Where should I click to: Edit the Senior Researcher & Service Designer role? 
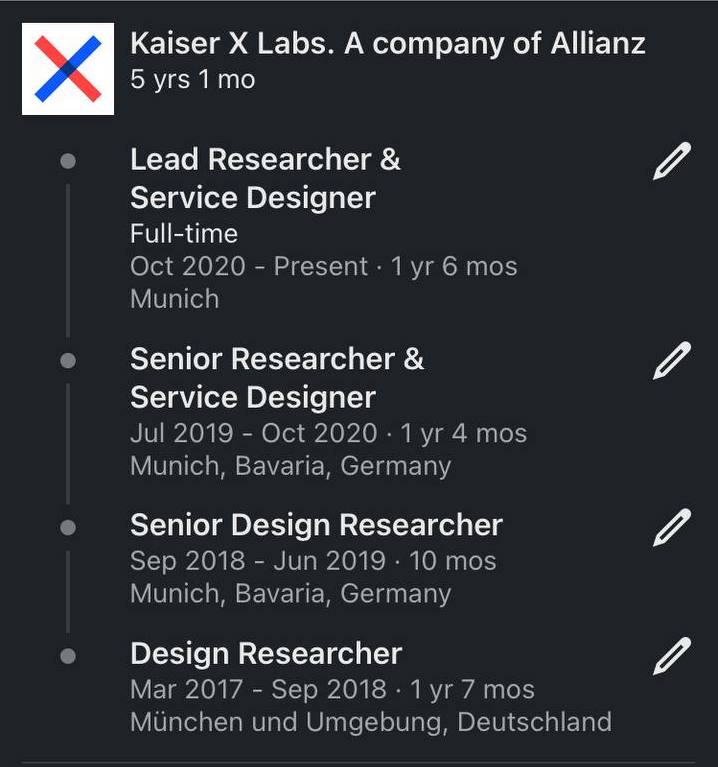(x=671, y=361)
